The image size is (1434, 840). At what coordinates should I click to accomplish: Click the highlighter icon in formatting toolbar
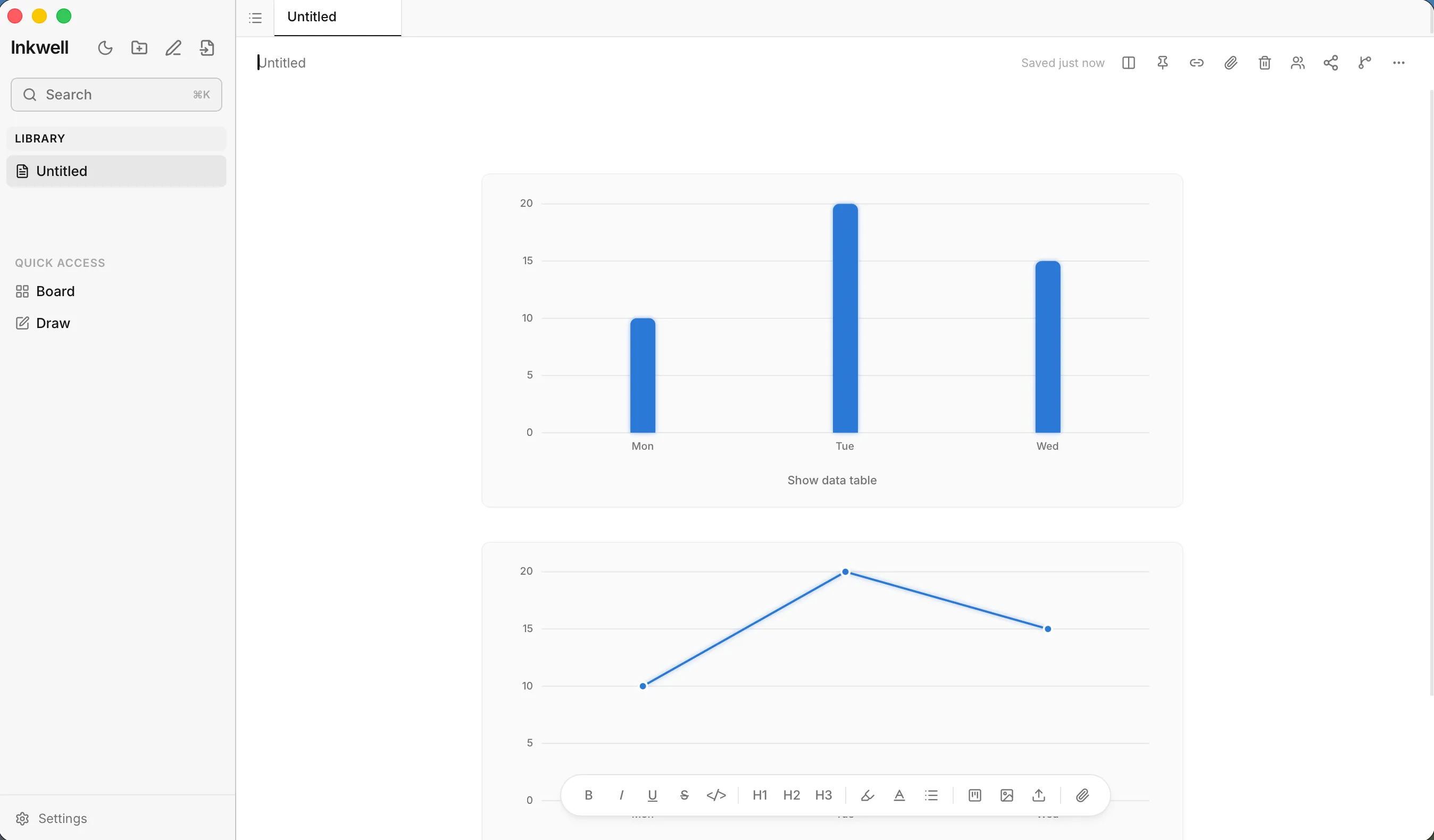[x=867, y=795]
